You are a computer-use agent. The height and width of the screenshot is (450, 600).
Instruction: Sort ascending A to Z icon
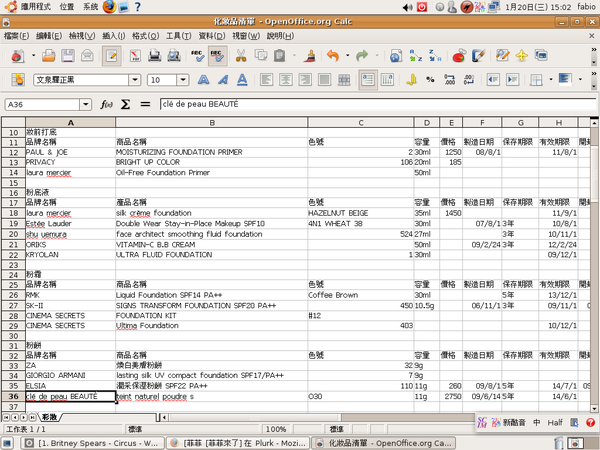(x=416, y=56)
